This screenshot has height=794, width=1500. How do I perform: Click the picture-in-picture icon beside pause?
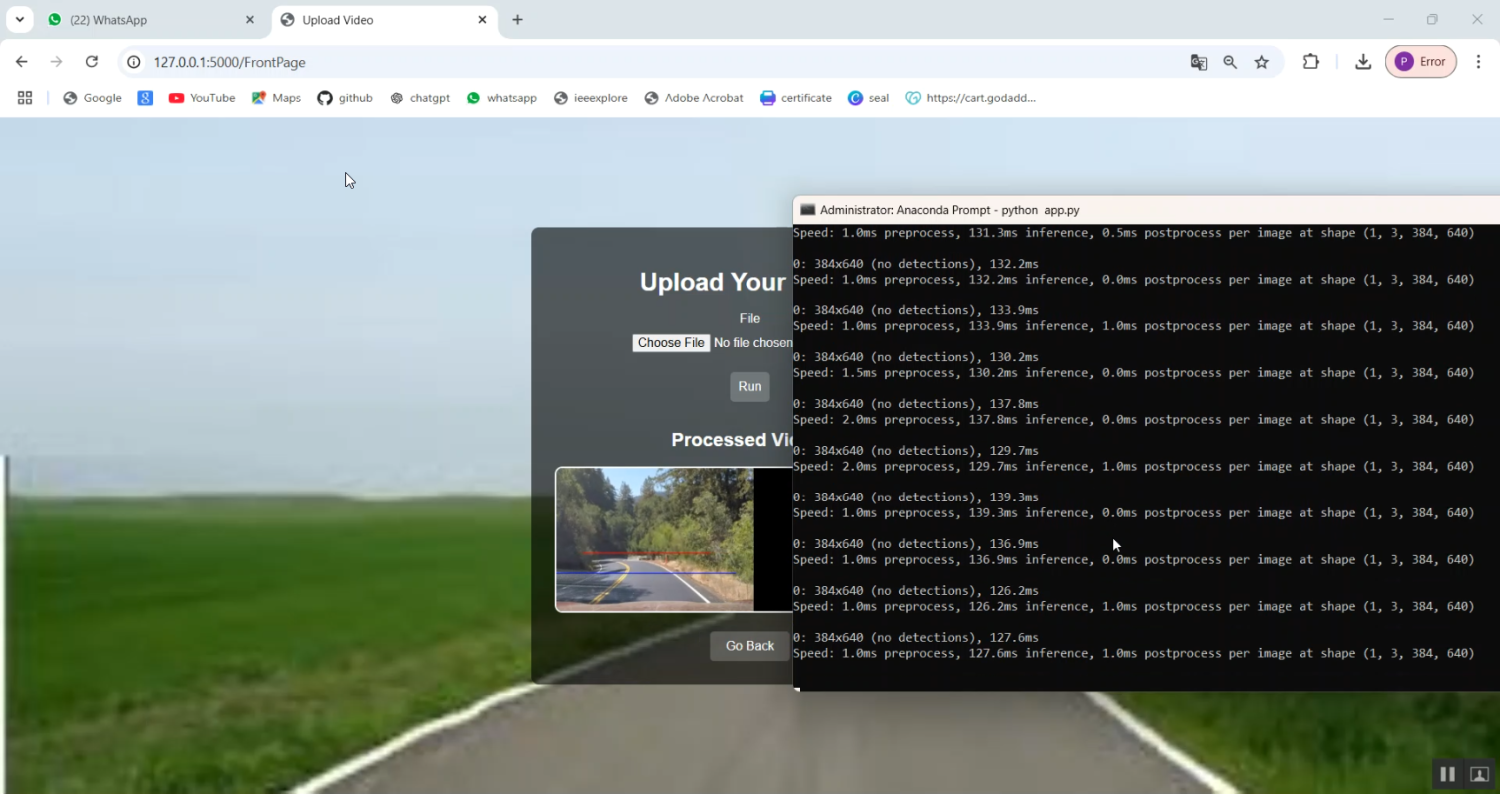click(1479, 774)
